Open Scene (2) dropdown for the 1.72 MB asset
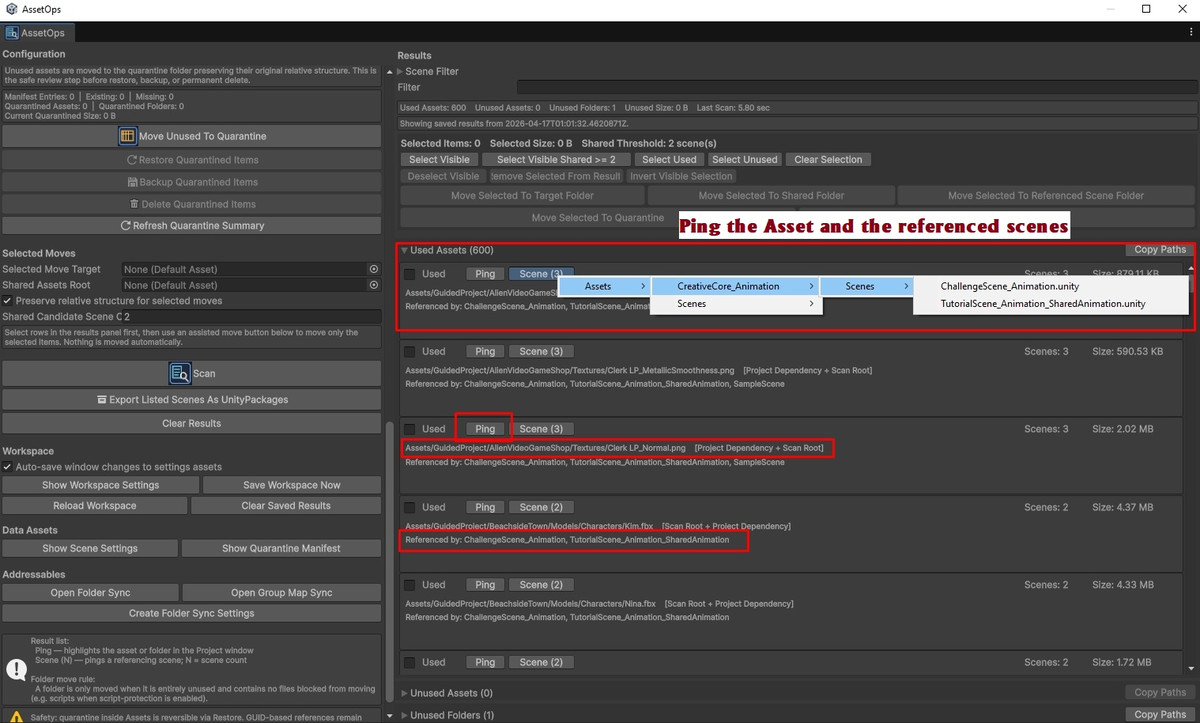 (541, 662)
